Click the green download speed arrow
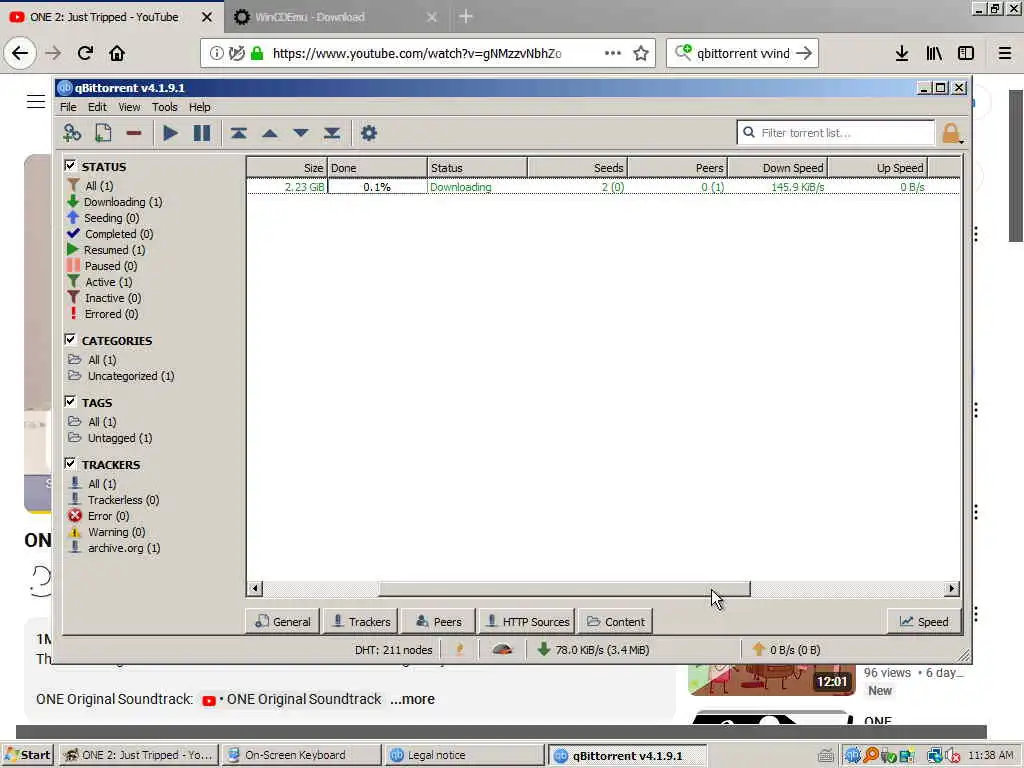The height and width of the screenshot is (768, 1024). (543, 649)
